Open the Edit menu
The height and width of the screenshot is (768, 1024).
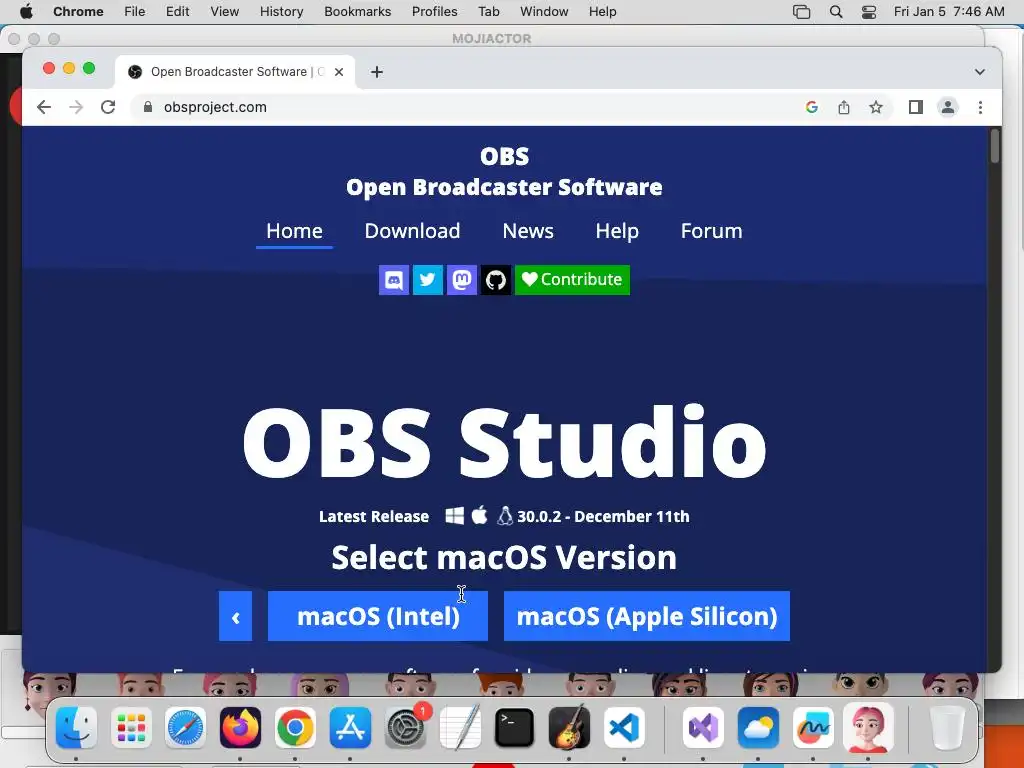click(178, 11)
